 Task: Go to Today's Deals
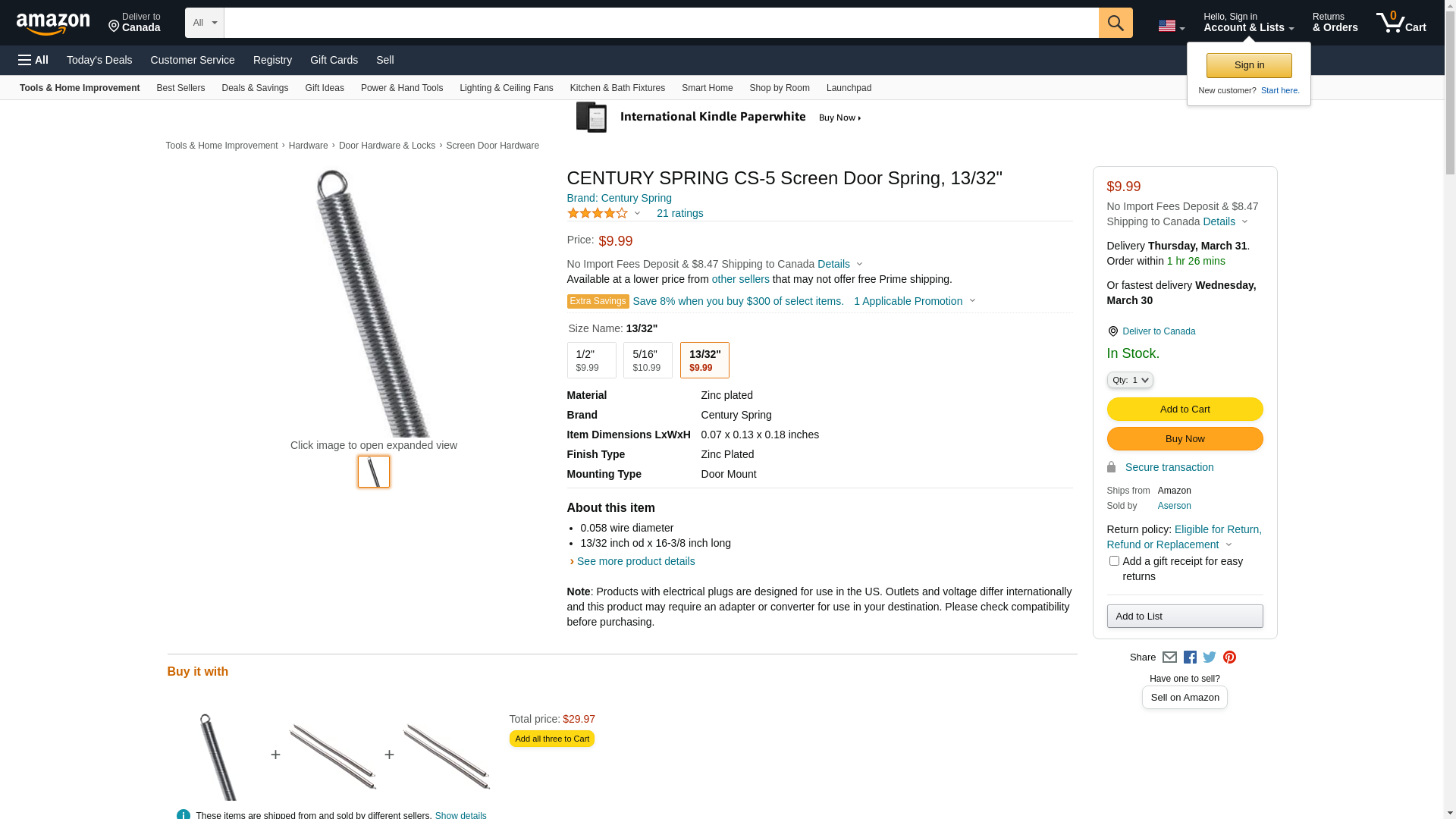click(99, 60)
